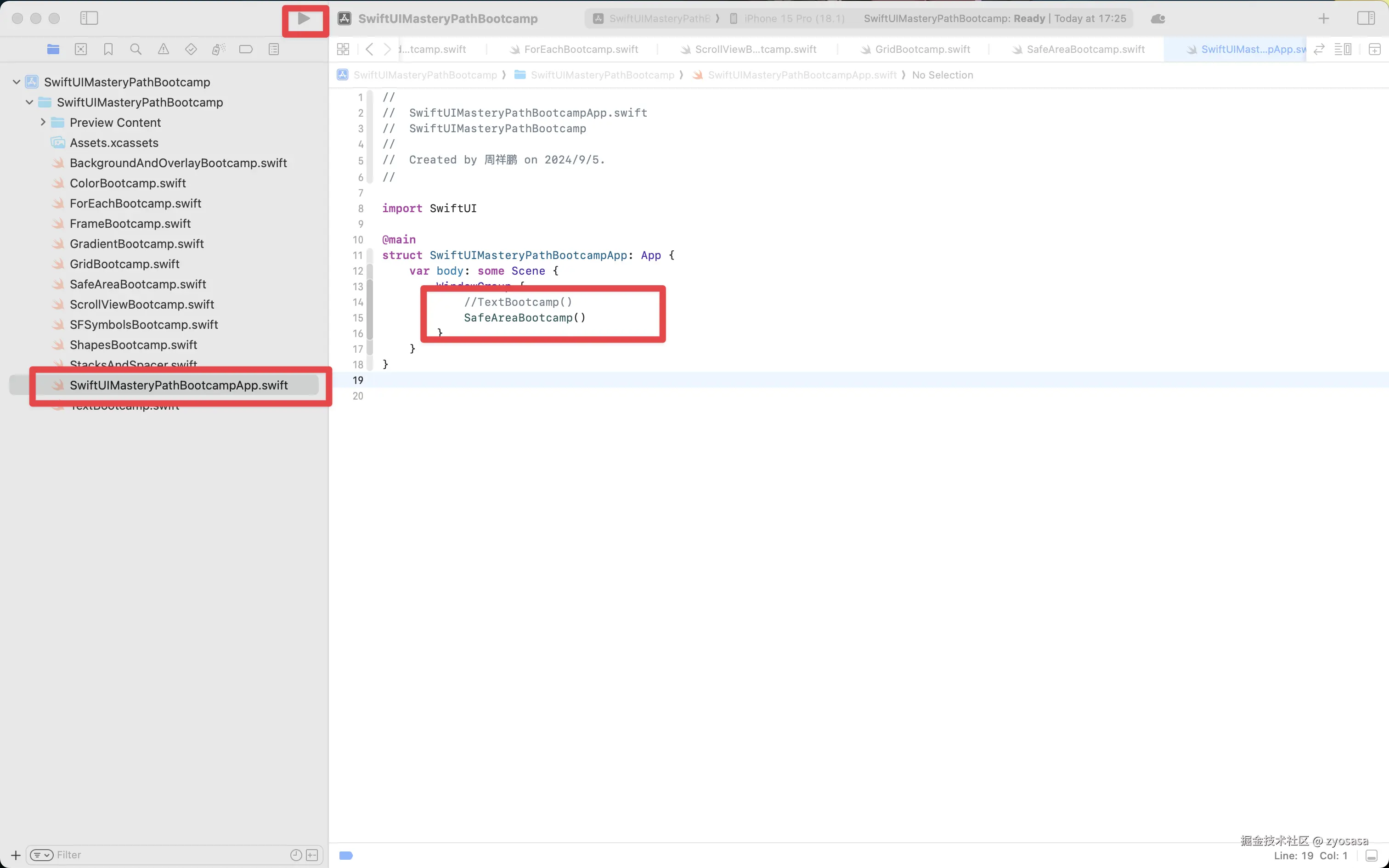Open the Find navigator magnifier icon
Viewport: 1389px width, 868px height.
136,50
